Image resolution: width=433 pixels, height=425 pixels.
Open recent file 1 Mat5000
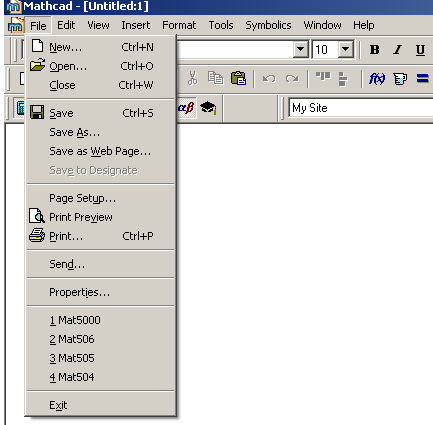coord(100,320)
